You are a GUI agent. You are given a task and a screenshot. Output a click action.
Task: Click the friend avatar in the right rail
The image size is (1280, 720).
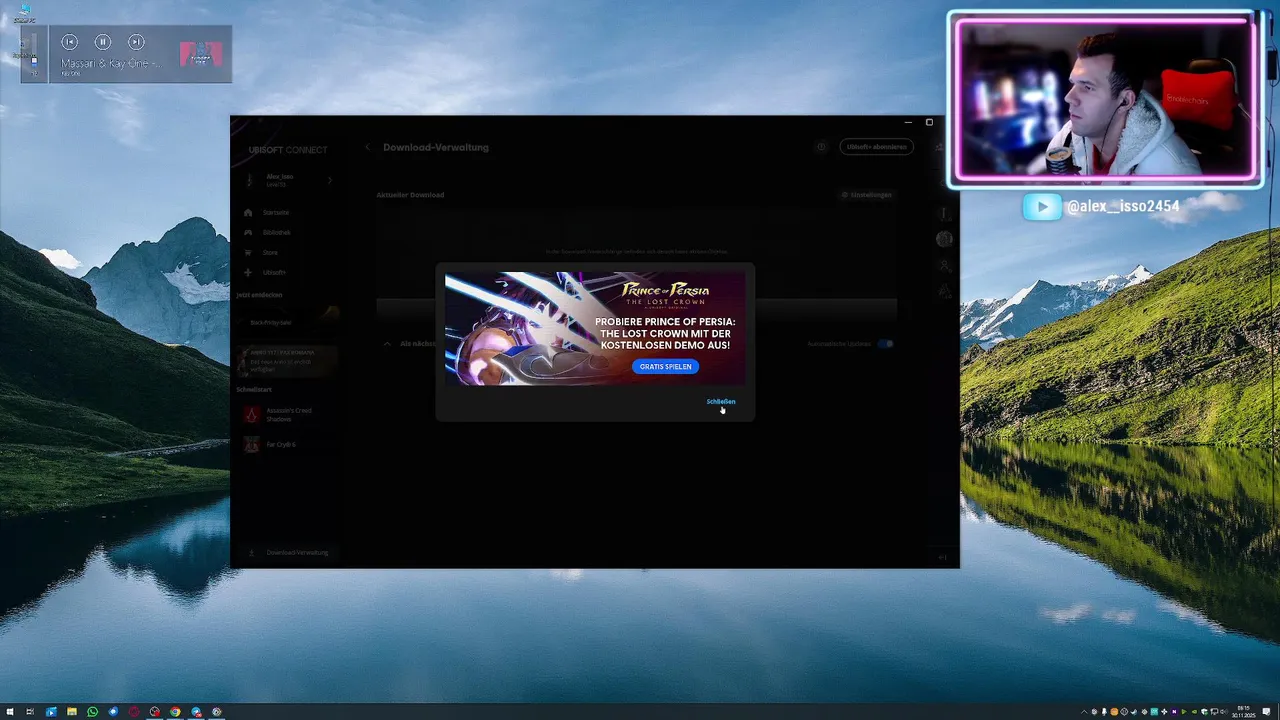[944, 239]
